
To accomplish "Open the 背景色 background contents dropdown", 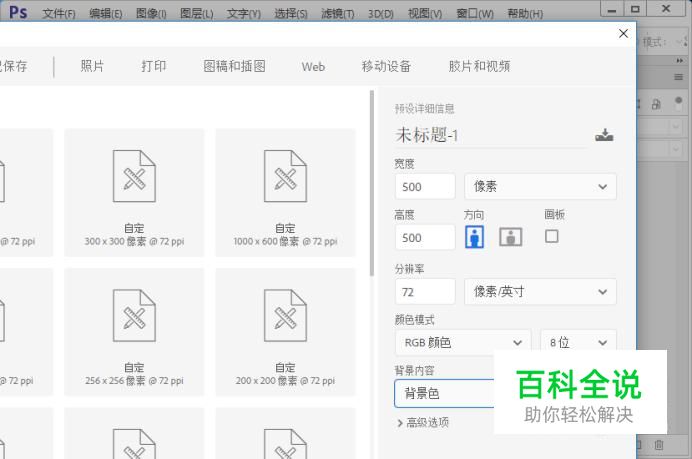I will (x=444, y=393).
